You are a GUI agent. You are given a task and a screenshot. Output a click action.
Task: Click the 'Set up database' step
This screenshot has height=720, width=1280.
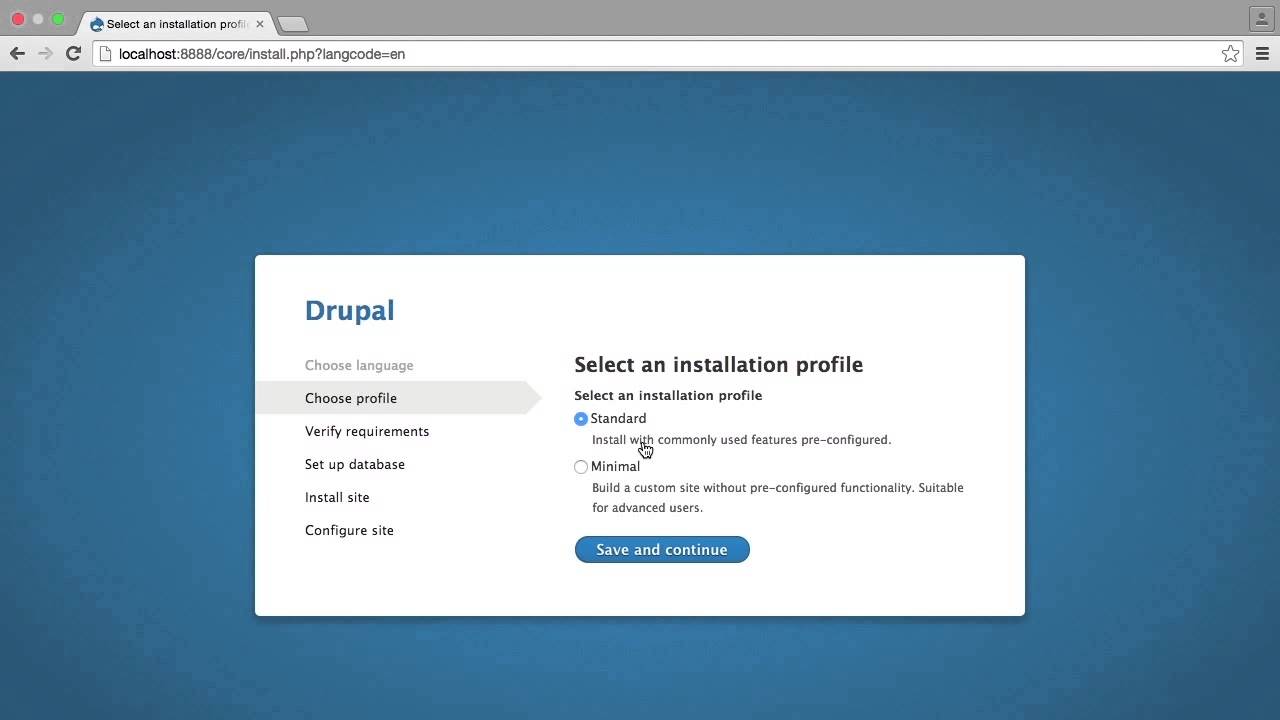pos(355,464)
